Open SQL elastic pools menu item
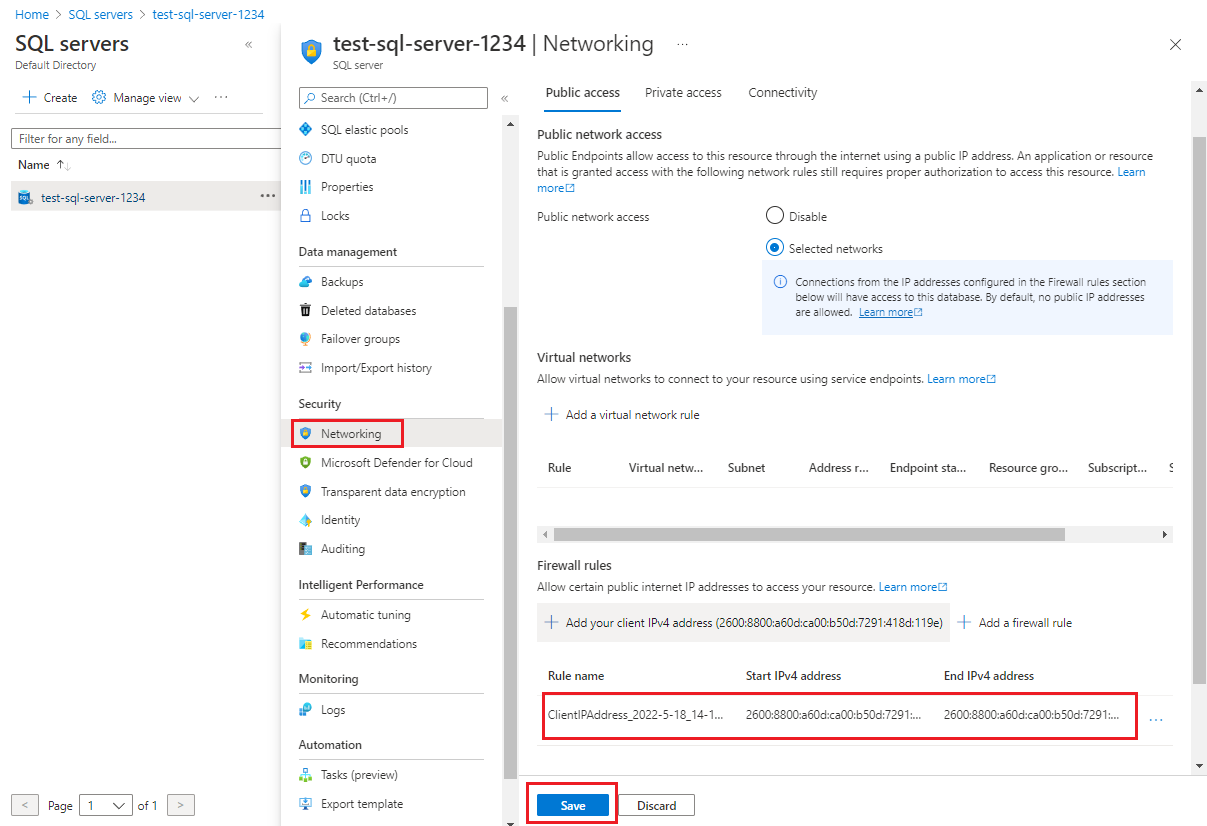 pos(364,130)
